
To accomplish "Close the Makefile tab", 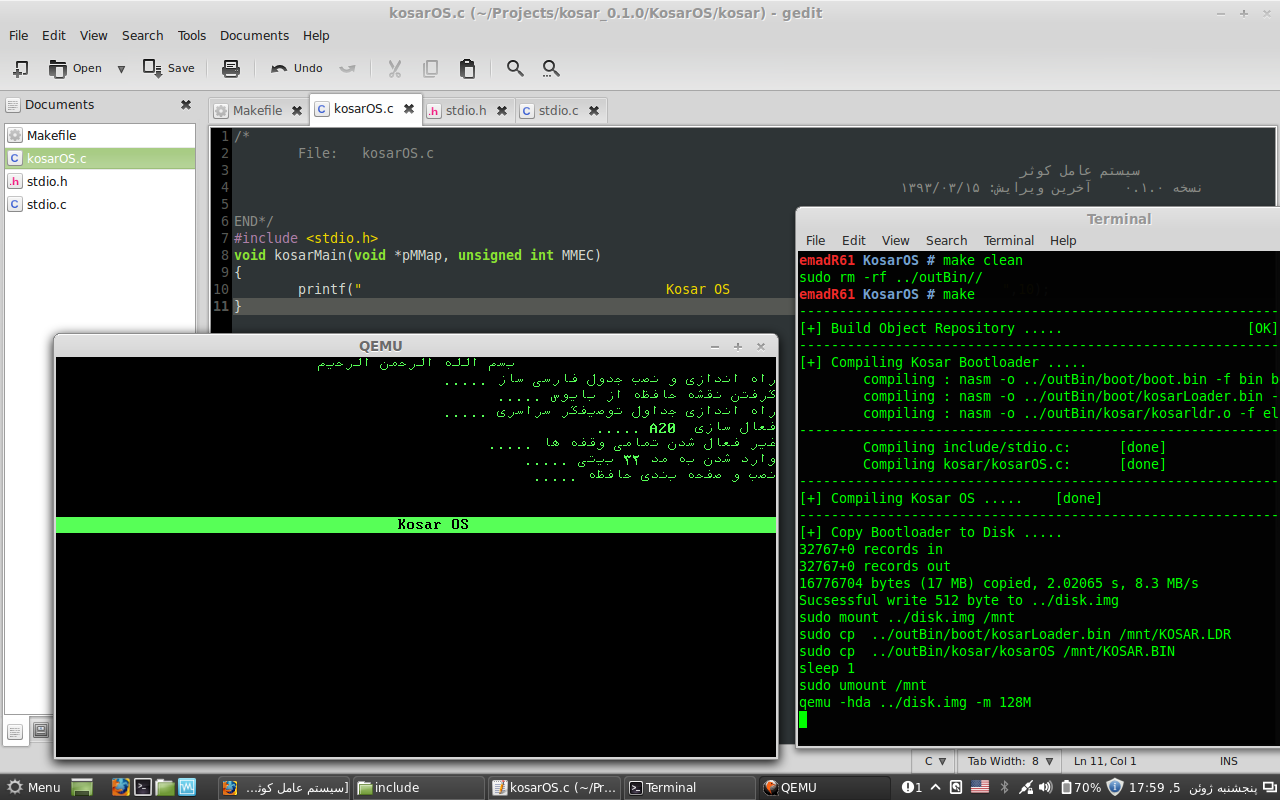I will point(297,111).
